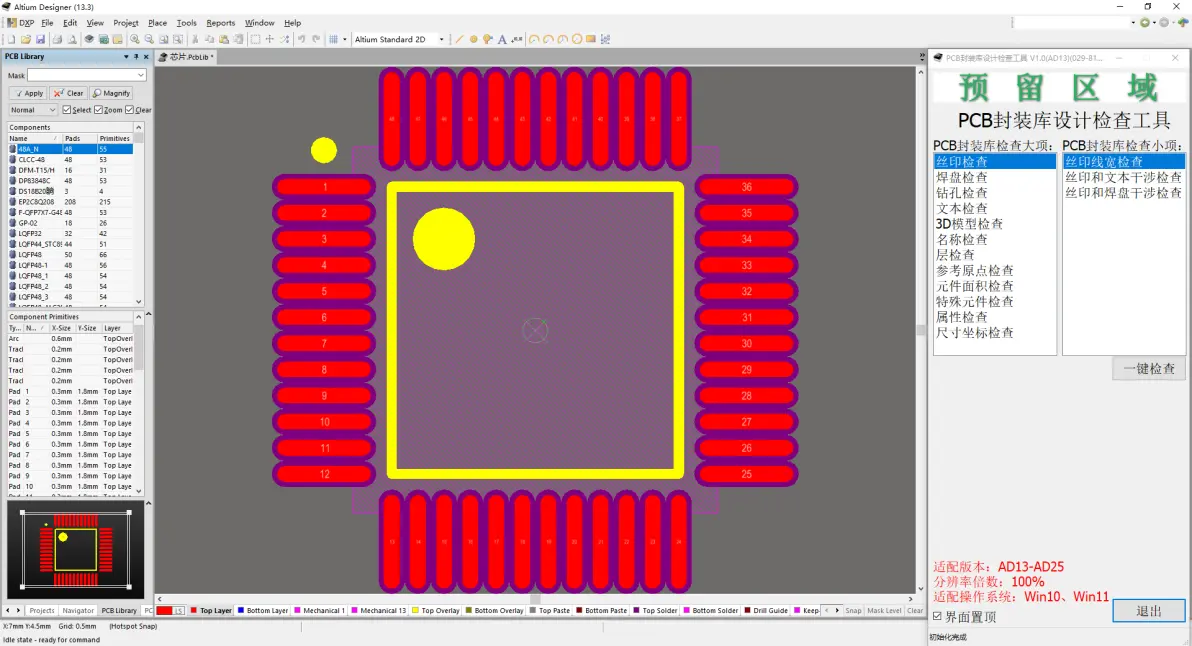Select LQFP48 in the Components list
The width and height of the screenshot is (1192, 646).
tap(32, 255)
